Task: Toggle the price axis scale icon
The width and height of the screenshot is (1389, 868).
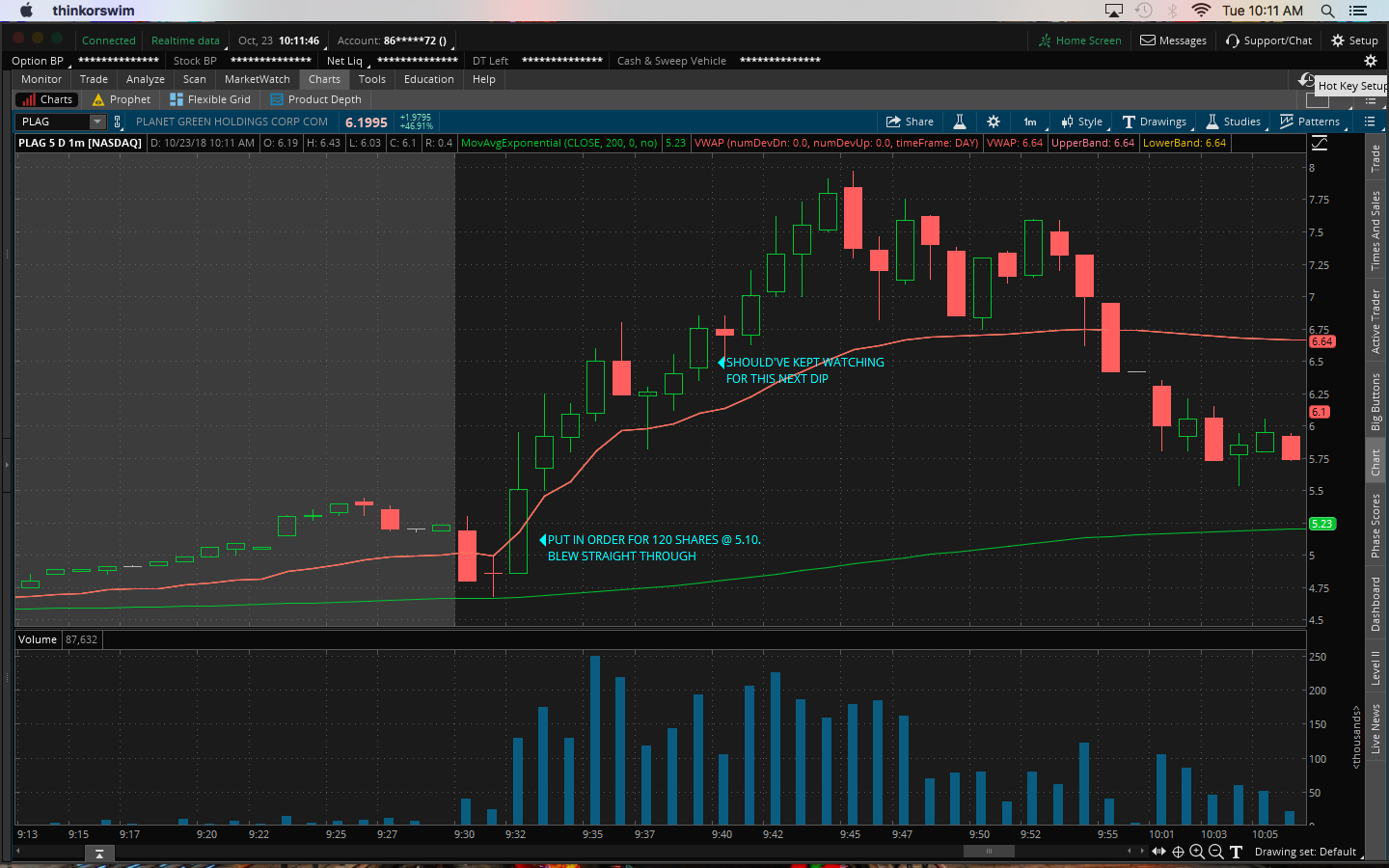Action: 1320,143
